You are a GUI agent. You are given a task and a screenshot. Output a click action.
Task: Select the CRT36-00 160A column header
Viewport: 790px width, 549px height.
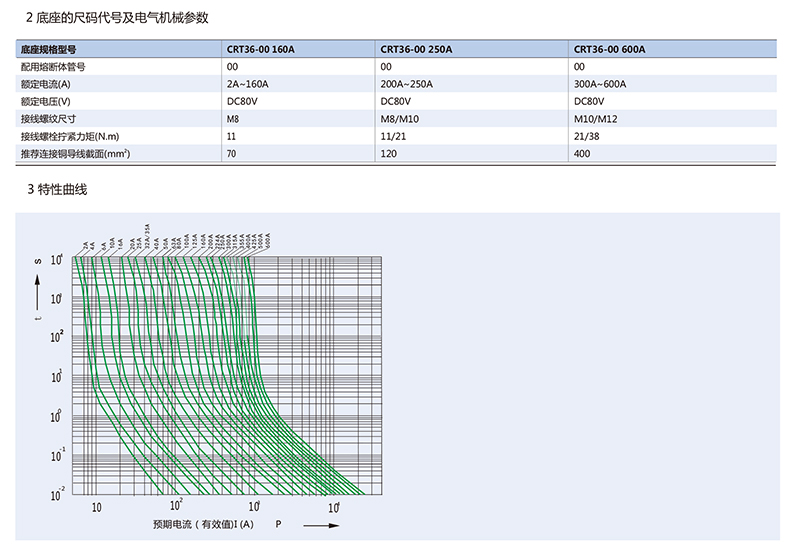pos(261,48)
